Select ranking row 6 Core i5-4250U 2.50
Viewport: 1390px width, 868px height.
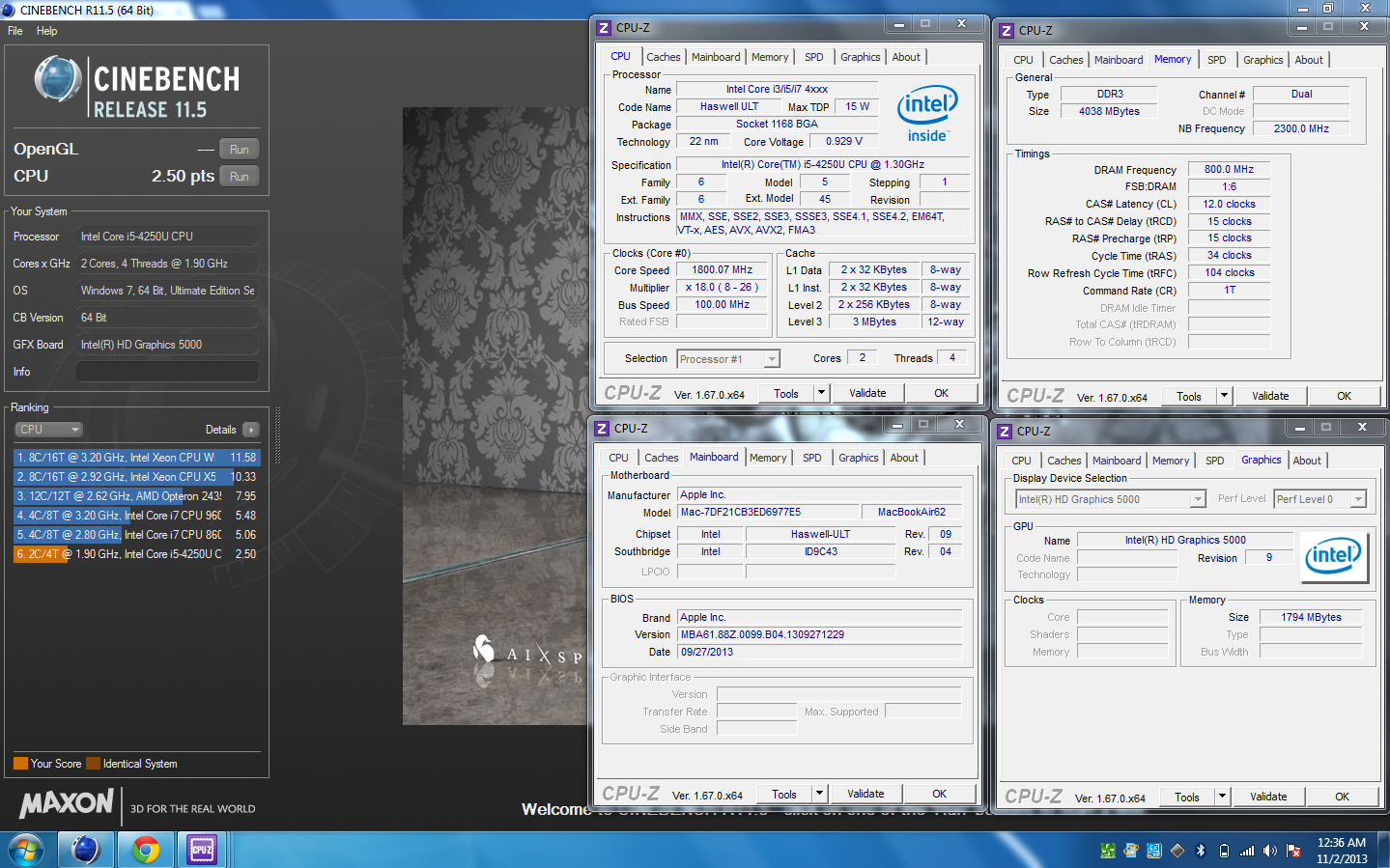pos(136,554)
